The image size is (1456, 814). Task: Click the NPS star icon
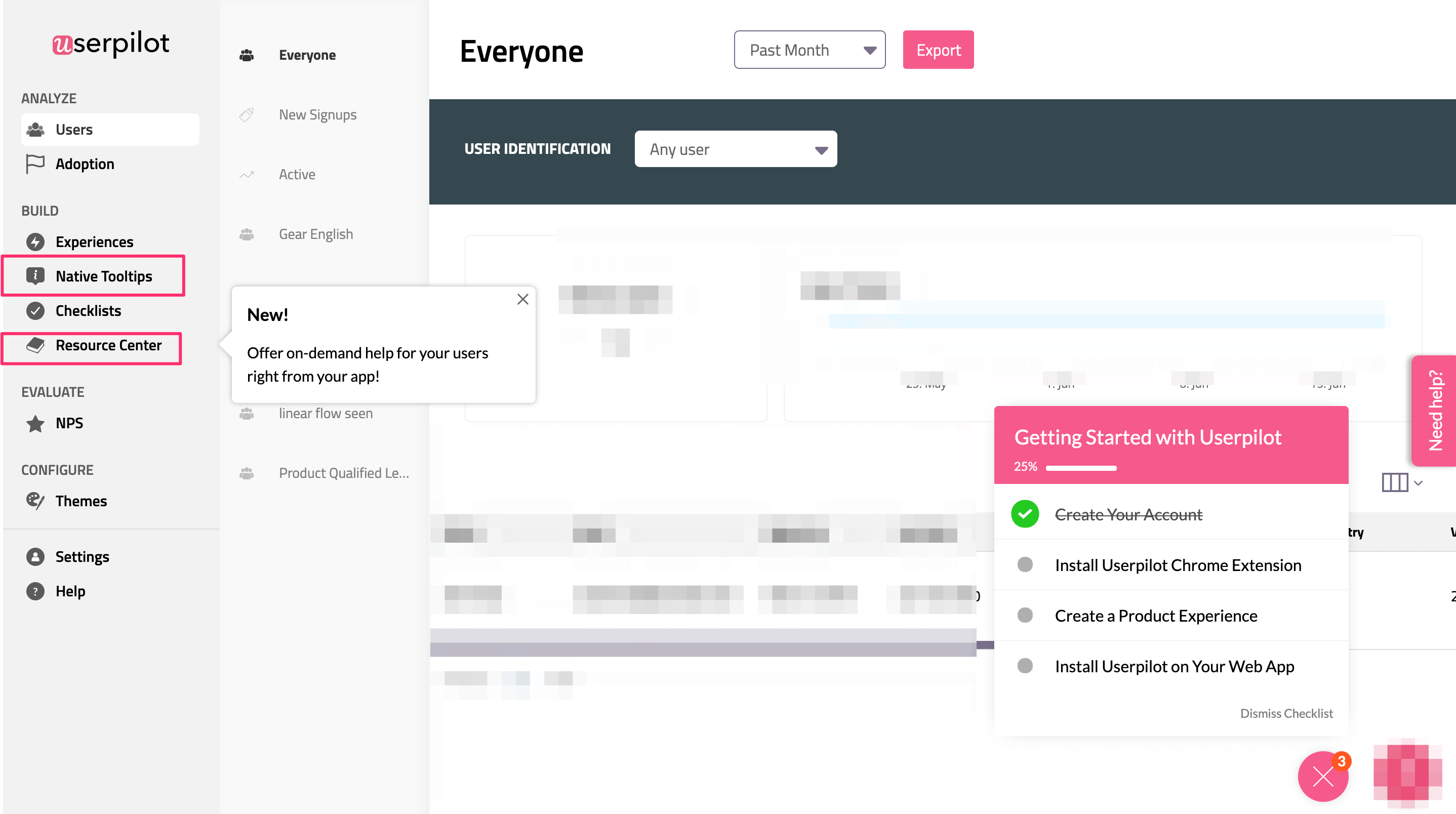coord(35,423)
